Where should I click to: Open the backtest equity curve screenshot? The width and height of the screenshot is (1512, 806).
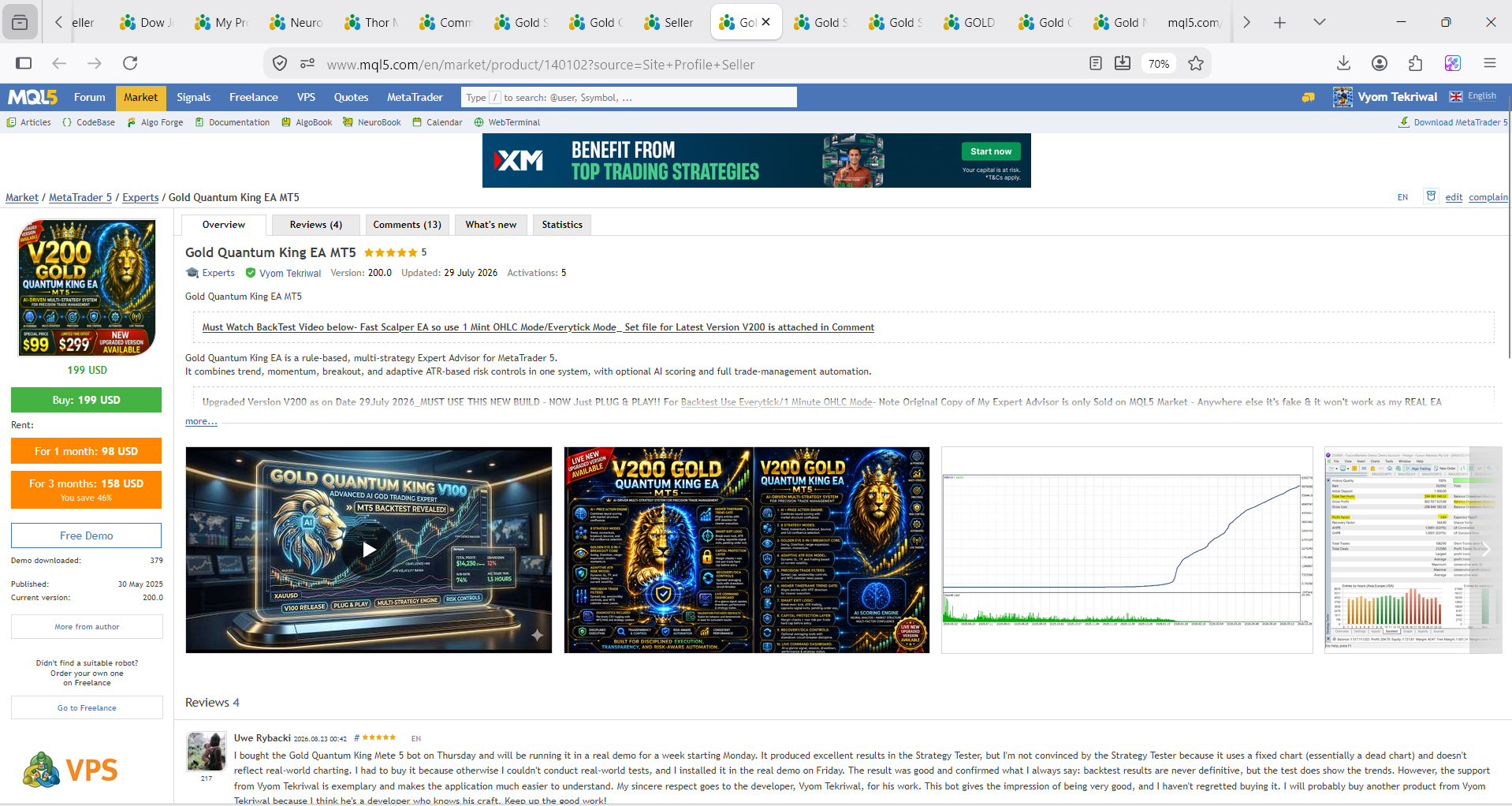(1127, 550)
